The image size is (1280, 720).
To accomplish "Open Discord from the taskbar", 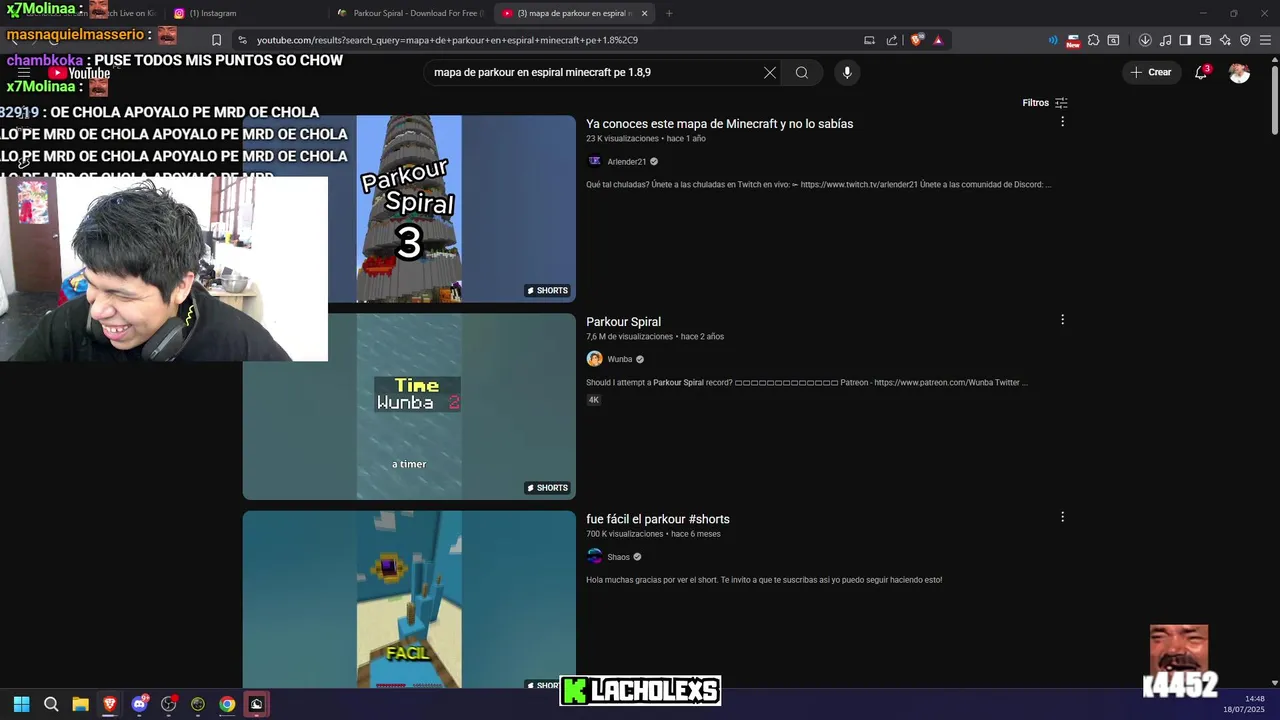I will (139, 704).
